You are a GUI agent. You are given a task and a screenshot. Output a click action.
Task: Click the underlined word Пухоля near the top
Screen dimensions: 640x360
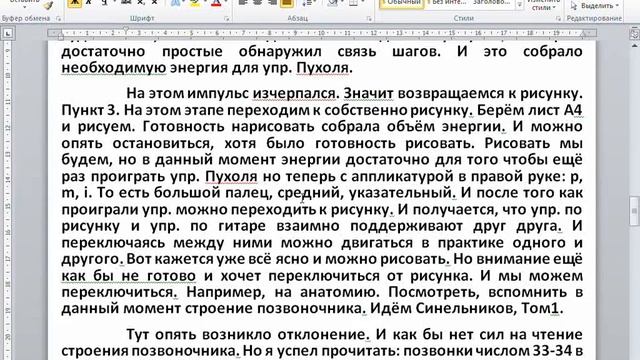[x=322, y=68]
